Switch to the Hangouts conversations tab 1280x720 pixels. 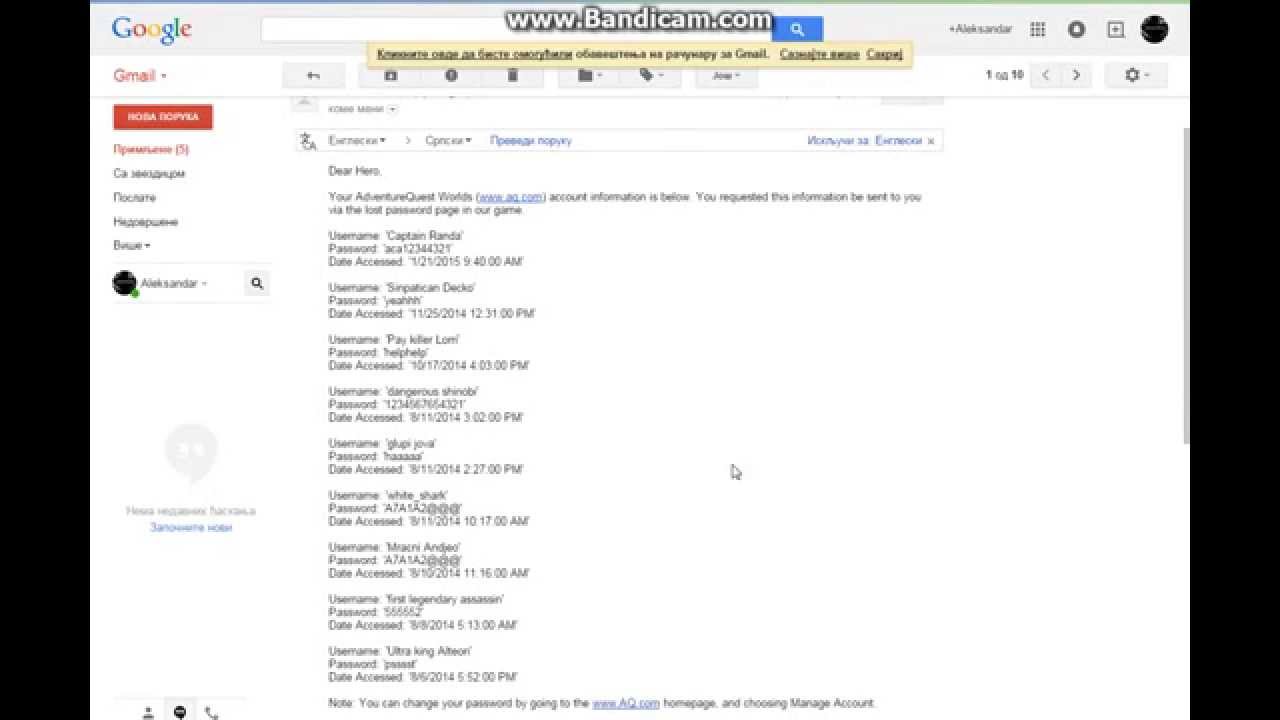(180, 712)
